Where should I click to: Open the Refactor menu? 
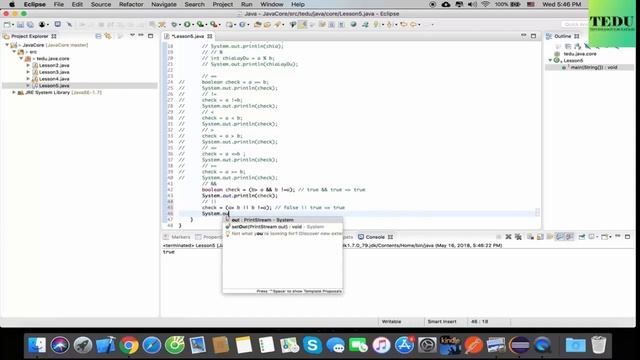click(131, 4)
